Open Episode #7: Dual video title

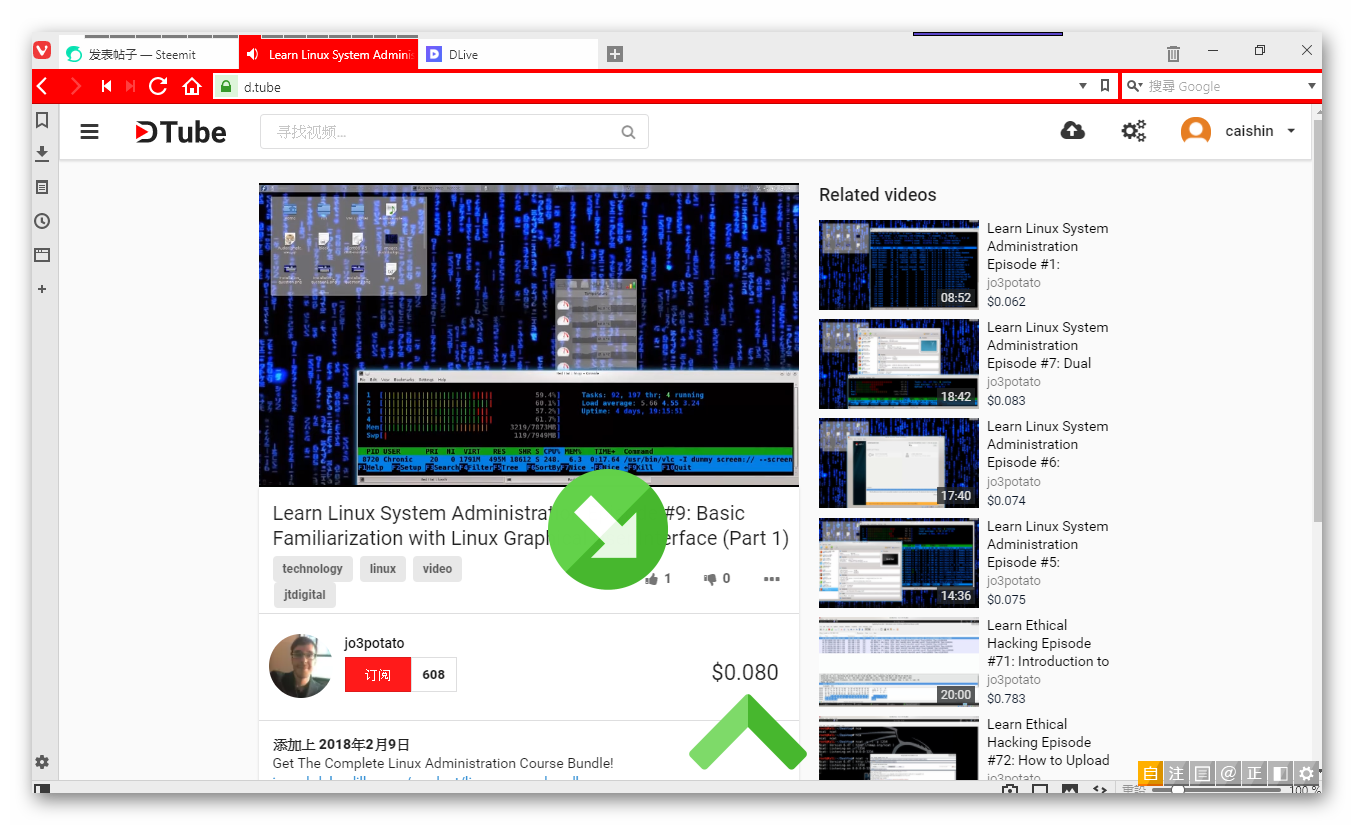point(1047,345)
